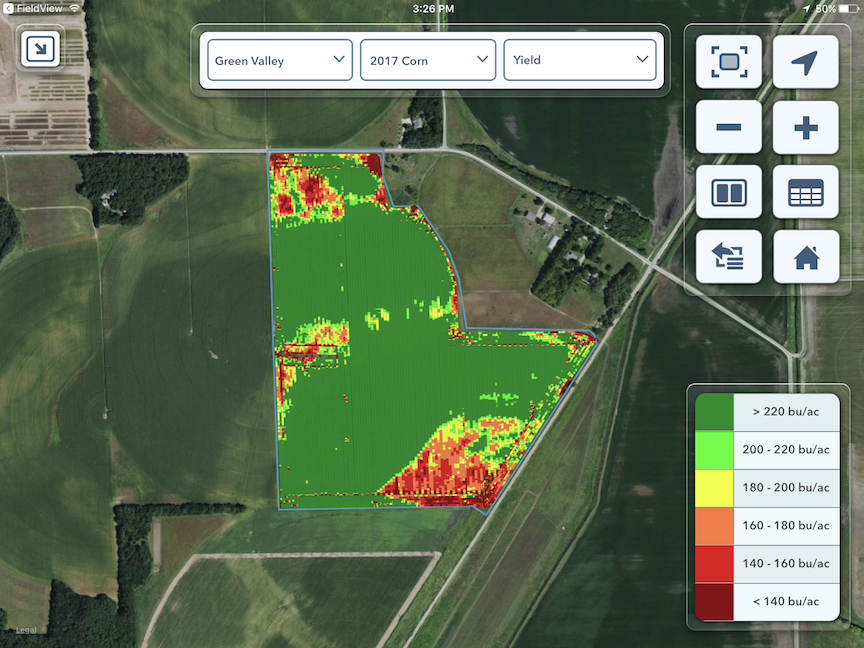The image size is (864, 648).
Task: Tap the '200 - 220 bu/ac' legend label
Action: (786, 450)
